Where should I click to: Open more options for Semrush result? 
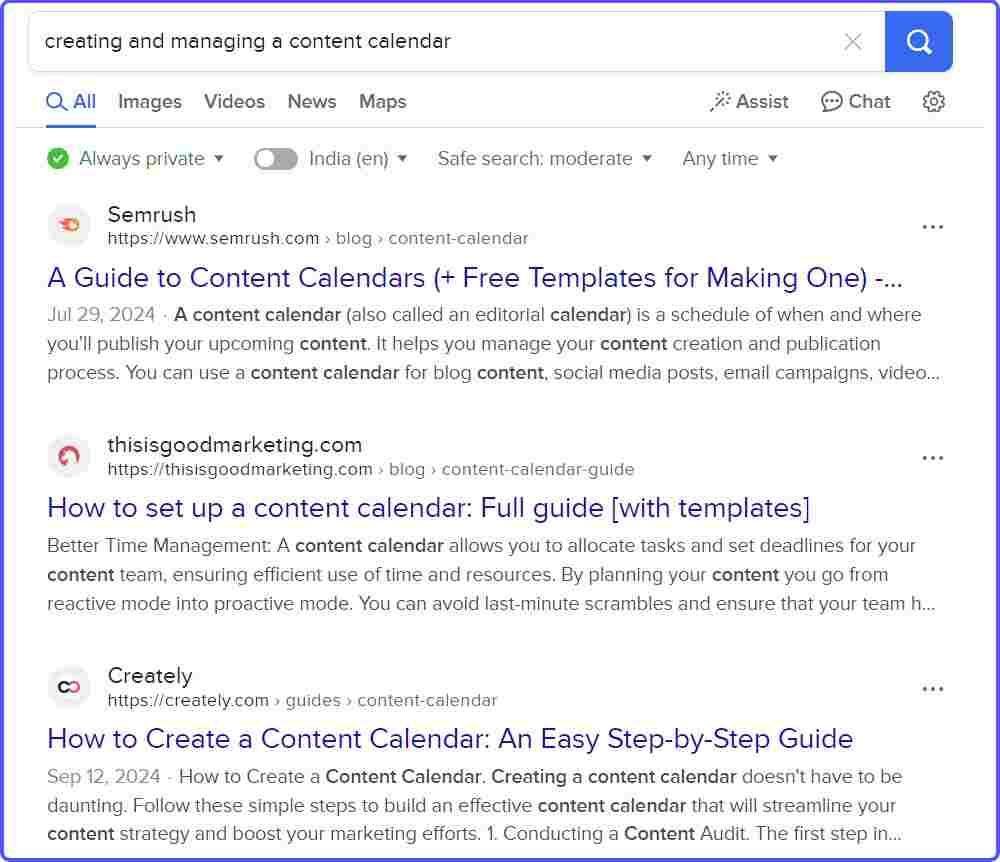pos(932,226)
